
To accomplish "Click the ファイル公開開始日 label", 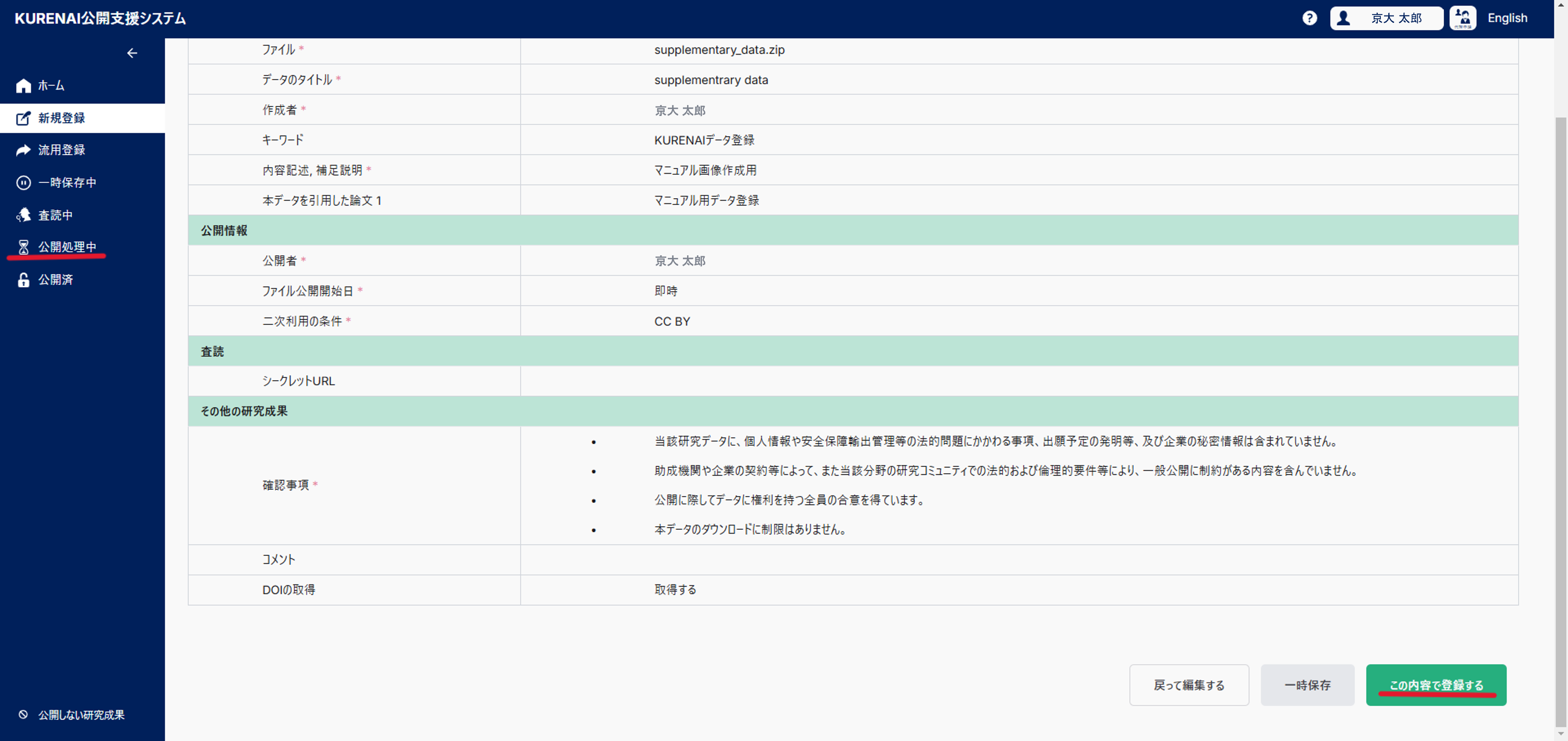I will point(307,291).
